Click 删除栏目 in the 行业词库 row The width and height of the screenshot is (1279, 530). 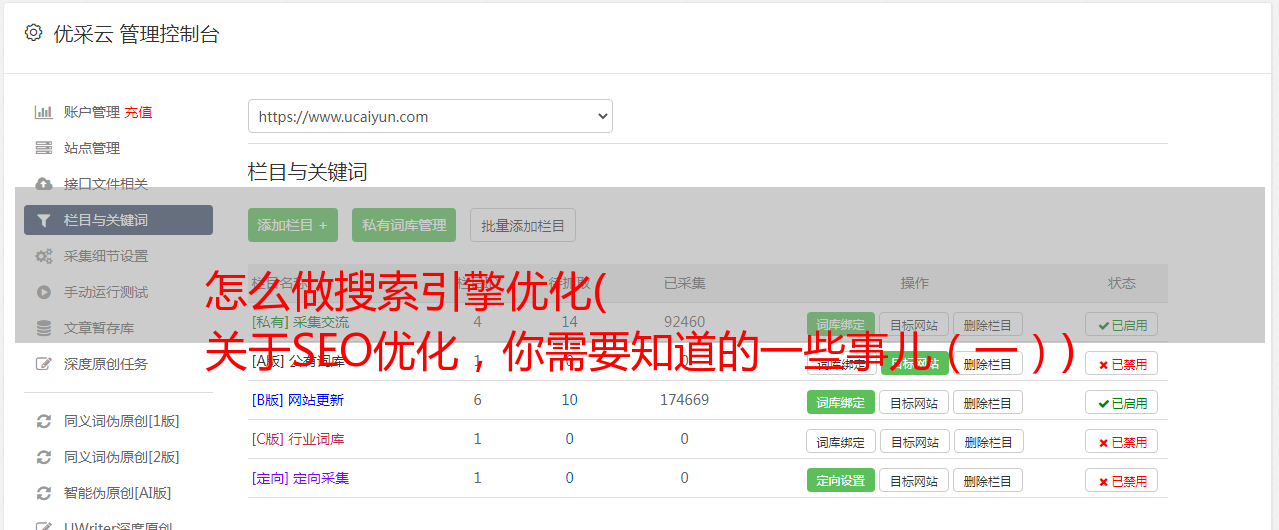(x=988, y=441)
